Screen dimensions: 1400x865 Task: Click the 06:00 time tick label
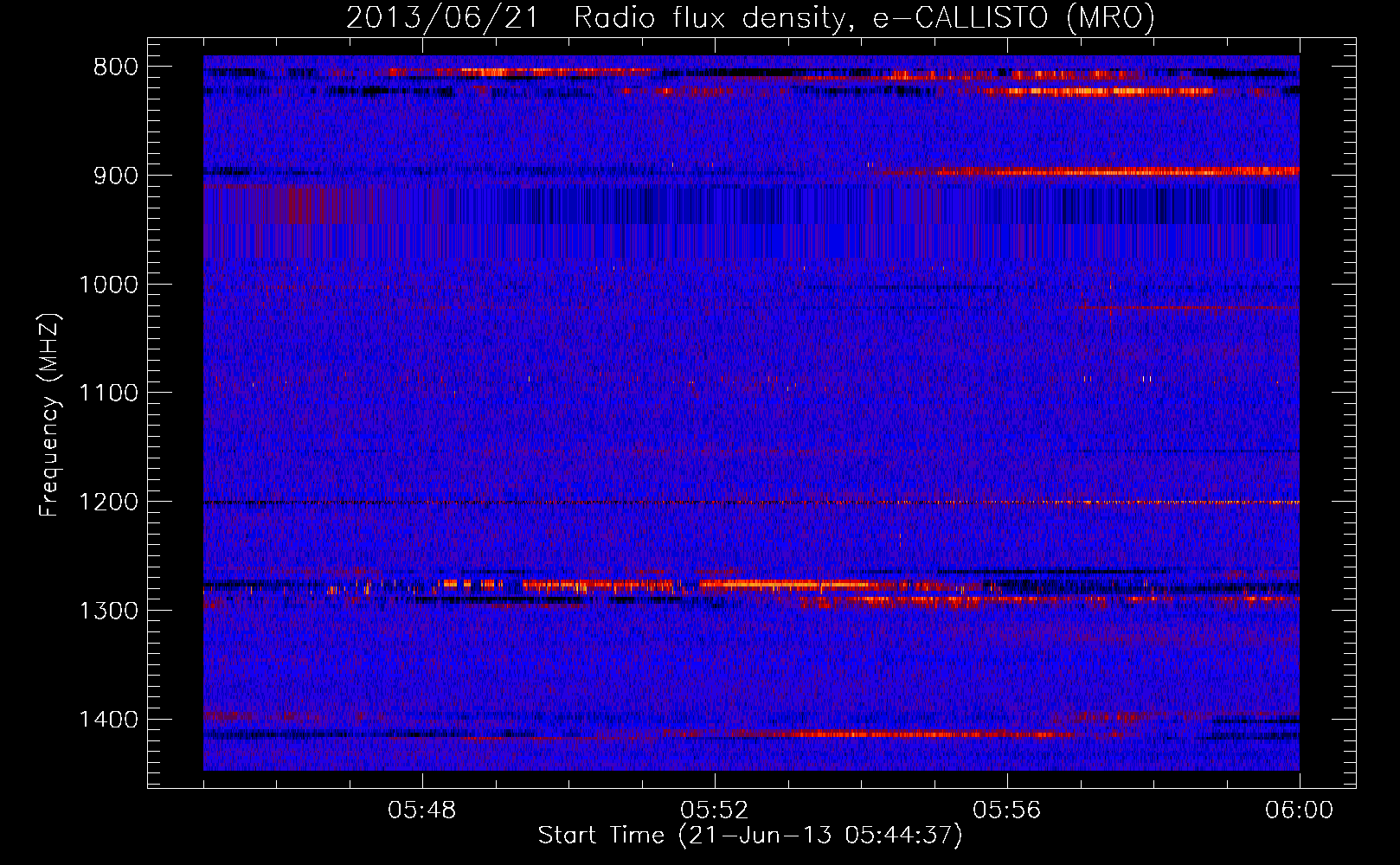tap(1299, 811)
